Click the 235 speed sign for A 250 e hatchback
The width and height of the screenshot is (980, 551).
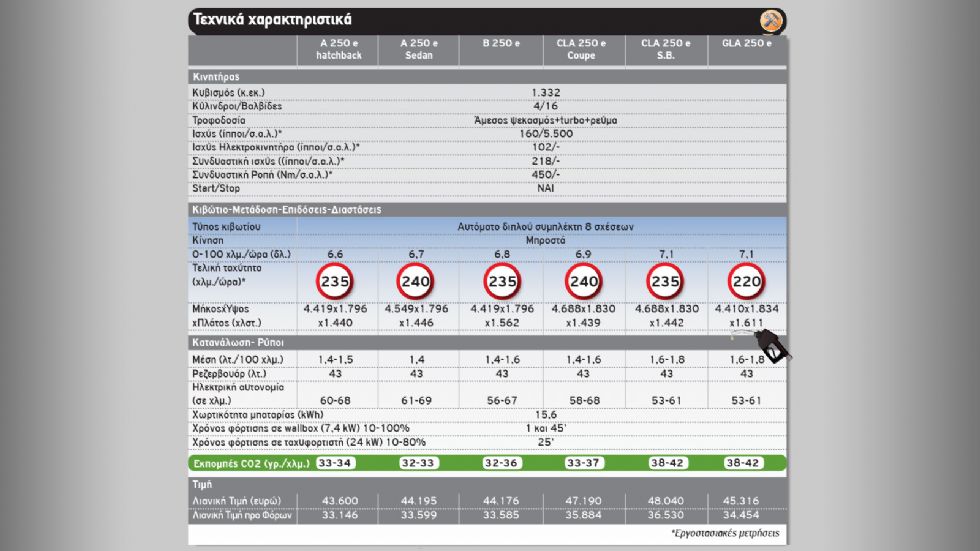point(335,282)
